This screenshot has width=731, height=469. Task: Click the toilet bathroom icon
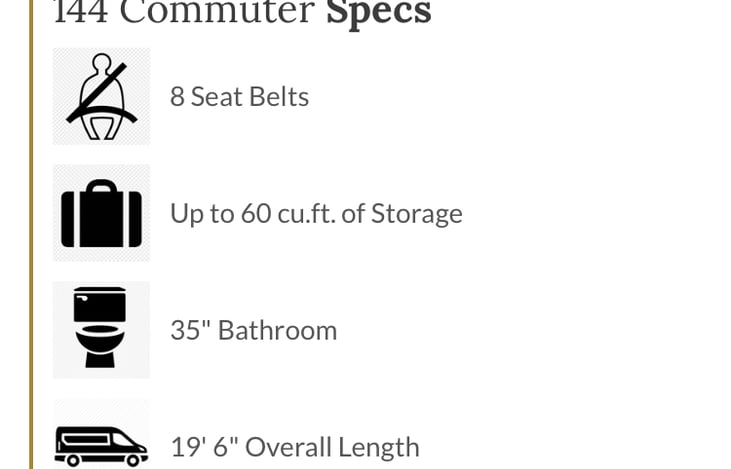click(x=101, y=330)
